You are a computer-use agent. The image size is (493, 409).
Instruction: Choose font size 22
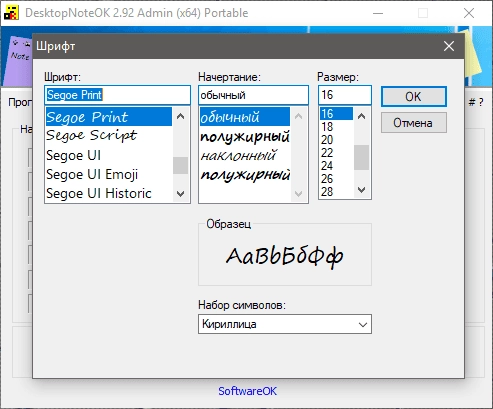(336, 153)
